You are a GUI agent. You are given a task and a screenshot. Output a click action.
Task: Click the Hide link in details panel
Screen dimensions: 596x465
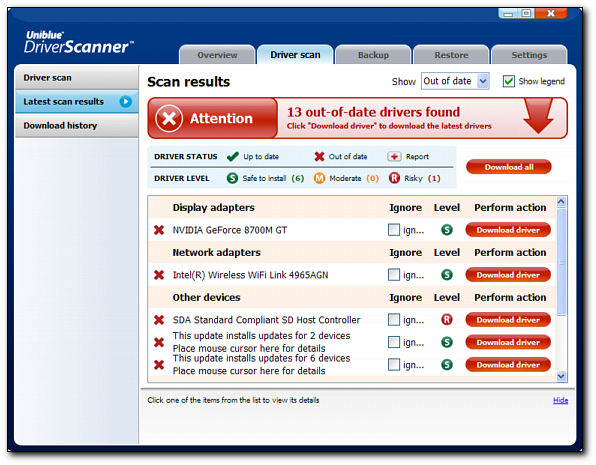(560, 400)
